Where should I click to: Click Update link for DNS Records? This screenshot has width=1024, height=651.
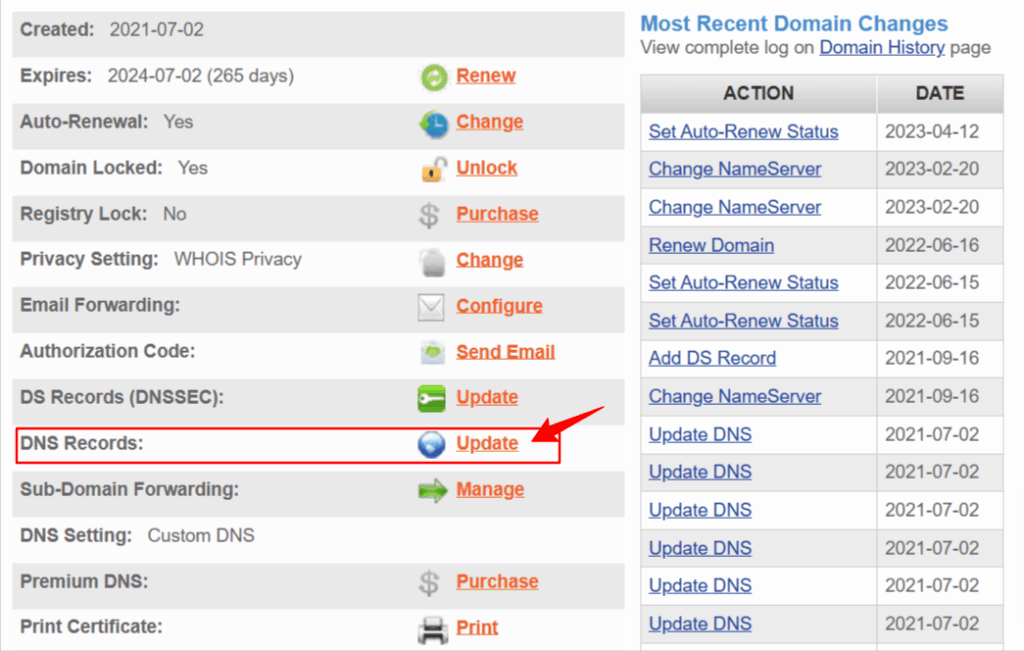pyautogui.click(x=487, y=443)
